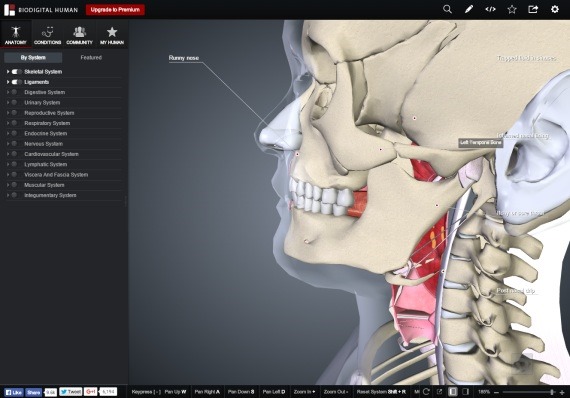Open the My Human tab
The height and width of the screenshot is (398, 570).
coord(112,35)
